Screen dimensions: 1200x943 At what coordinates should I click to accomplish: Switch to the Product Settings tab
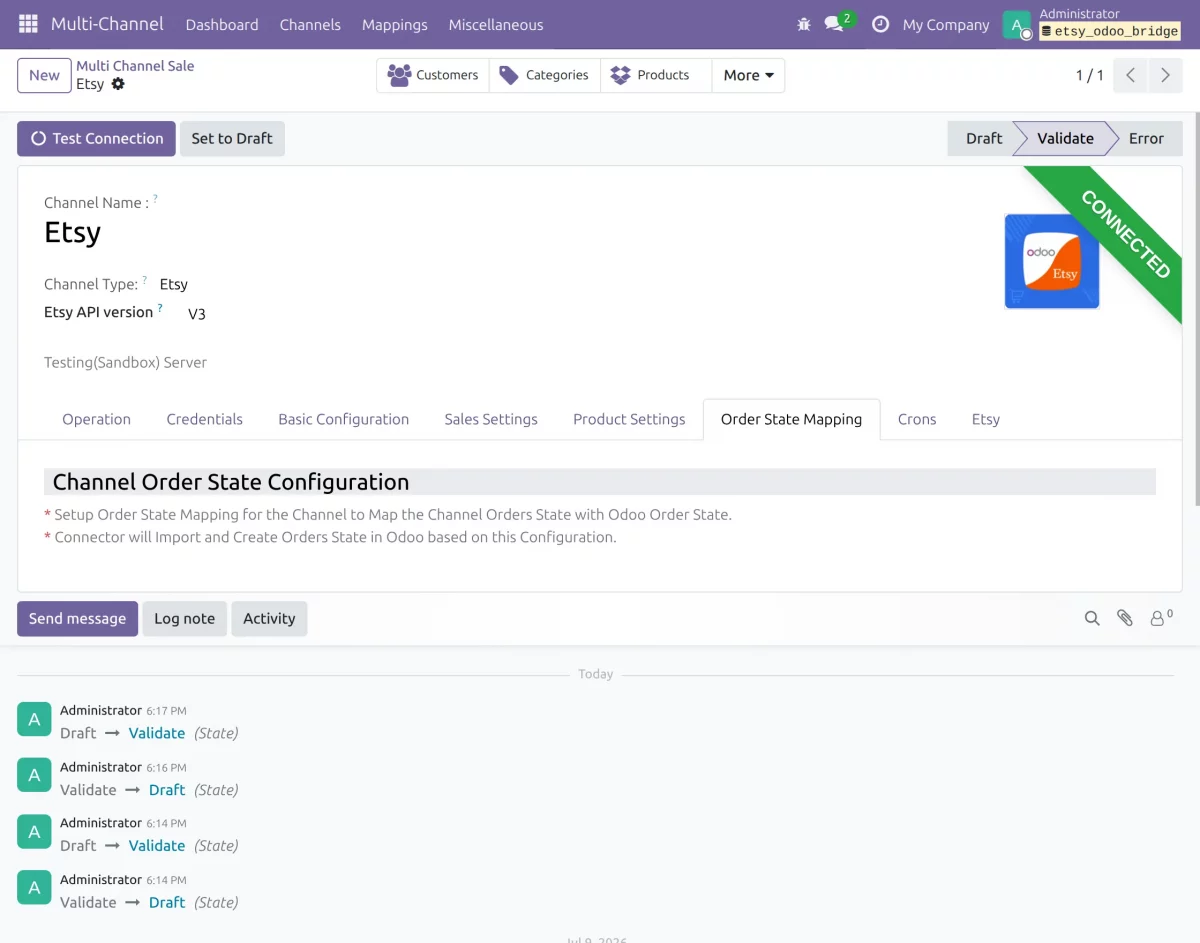629,419
